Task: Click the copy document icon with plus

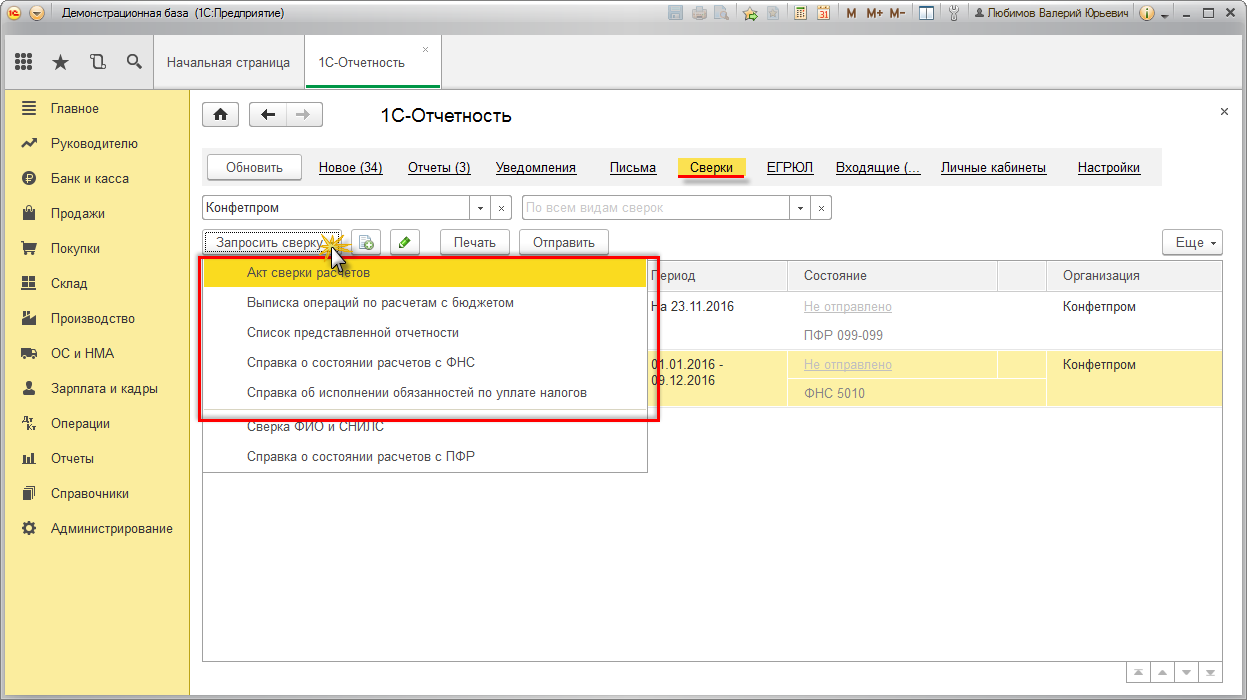Action: click(x=366, y=242)
